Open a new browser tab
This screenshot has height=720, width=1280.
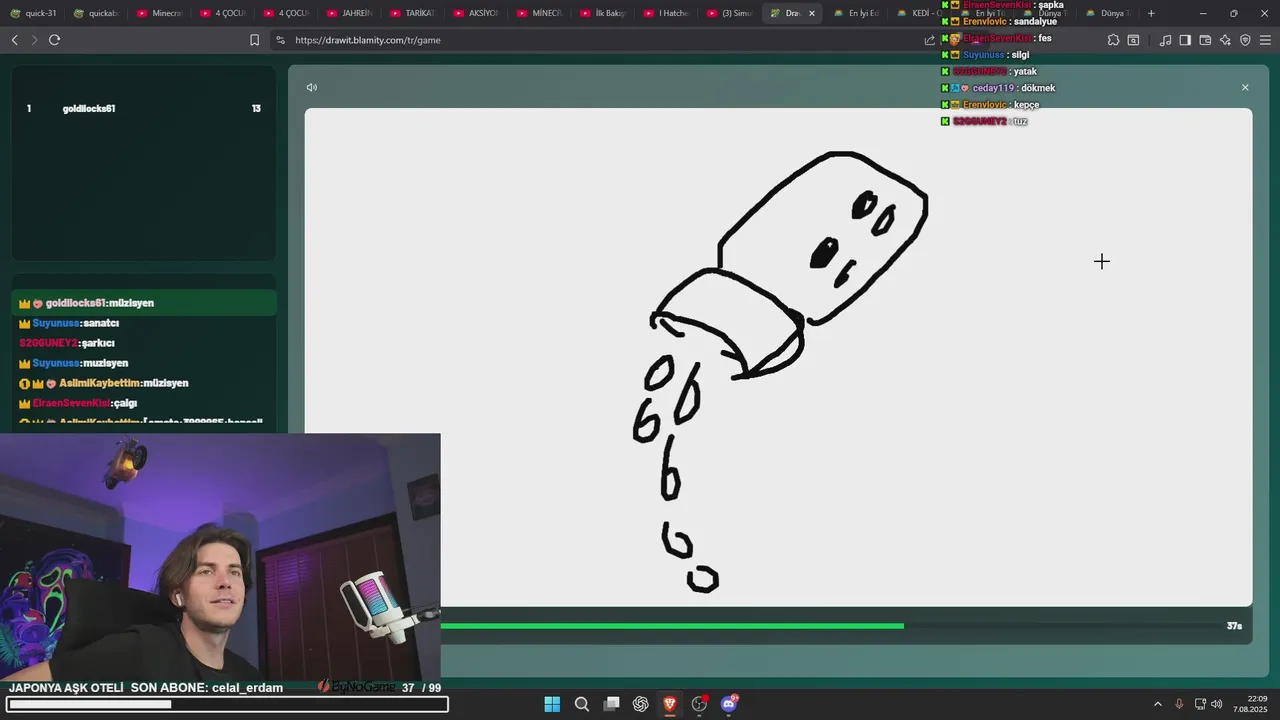1151,13
